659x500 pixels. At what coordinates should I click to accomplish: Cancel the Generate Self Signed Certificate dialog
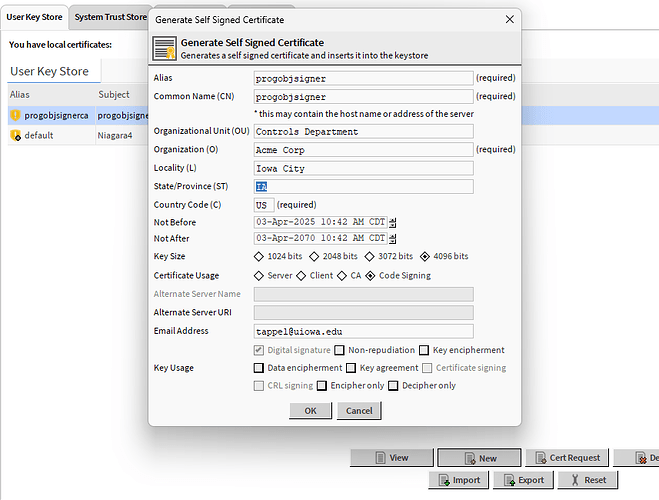coord(359,411)
